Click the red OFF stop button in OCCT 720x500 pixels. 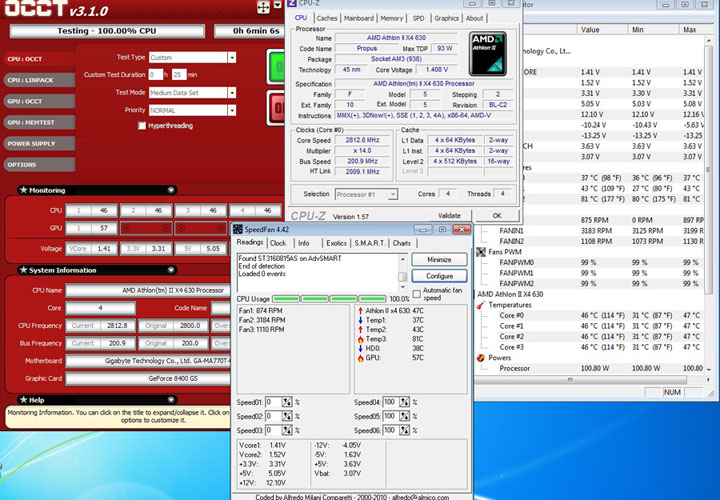[276, 108]
